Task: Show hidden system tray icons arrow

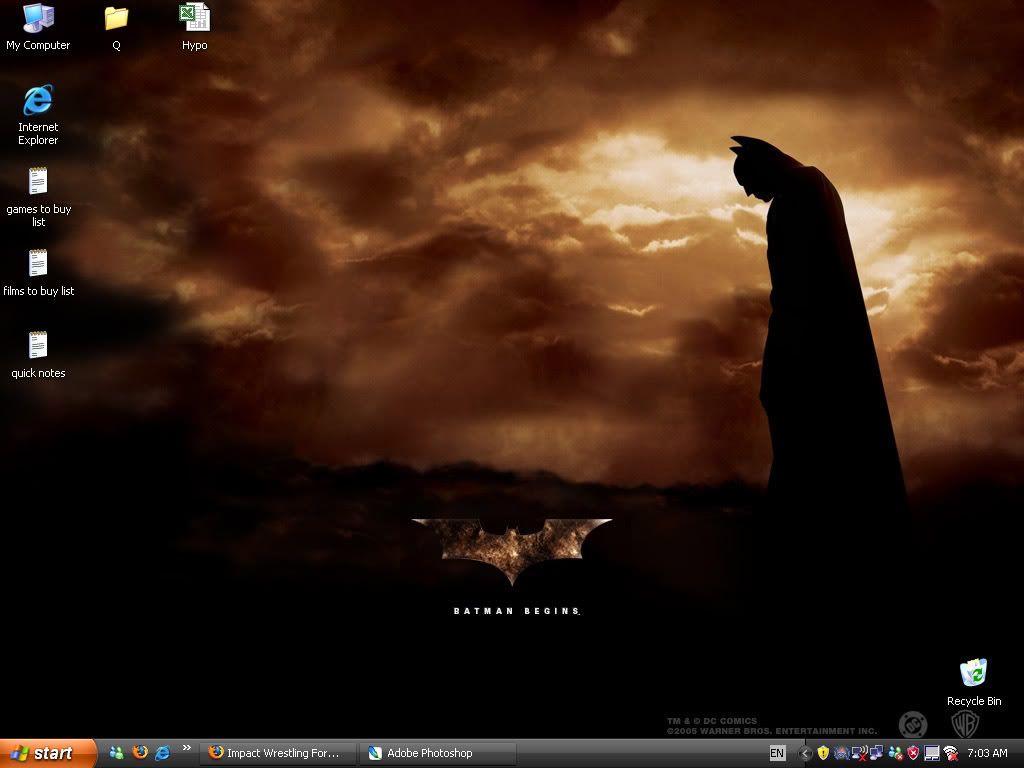Action: pyautogui.click(x=805, y=754)
